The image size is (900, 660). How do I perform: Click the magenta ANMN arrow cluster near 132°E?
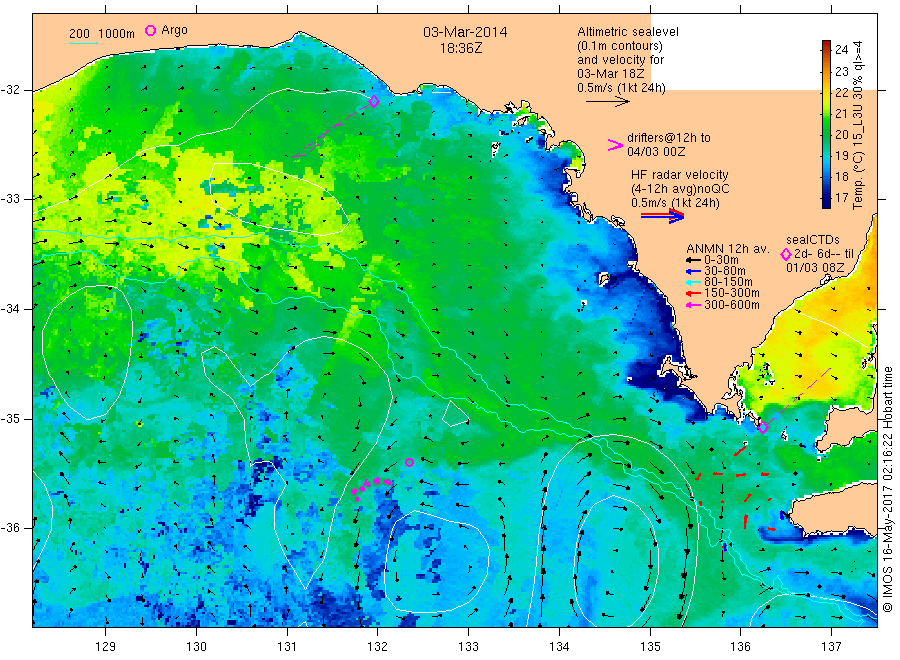pos(371,487)
